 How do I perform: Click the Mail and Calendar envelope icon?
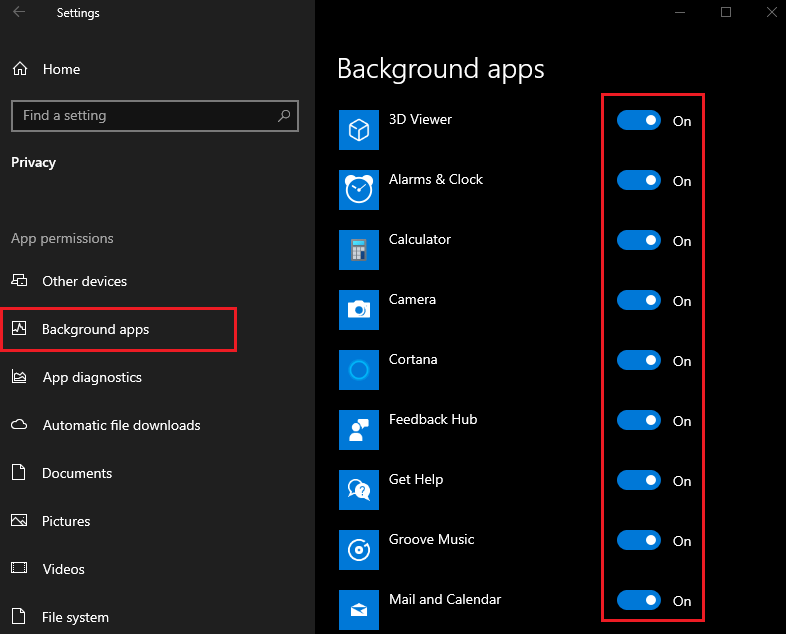(x=359, y=609)
